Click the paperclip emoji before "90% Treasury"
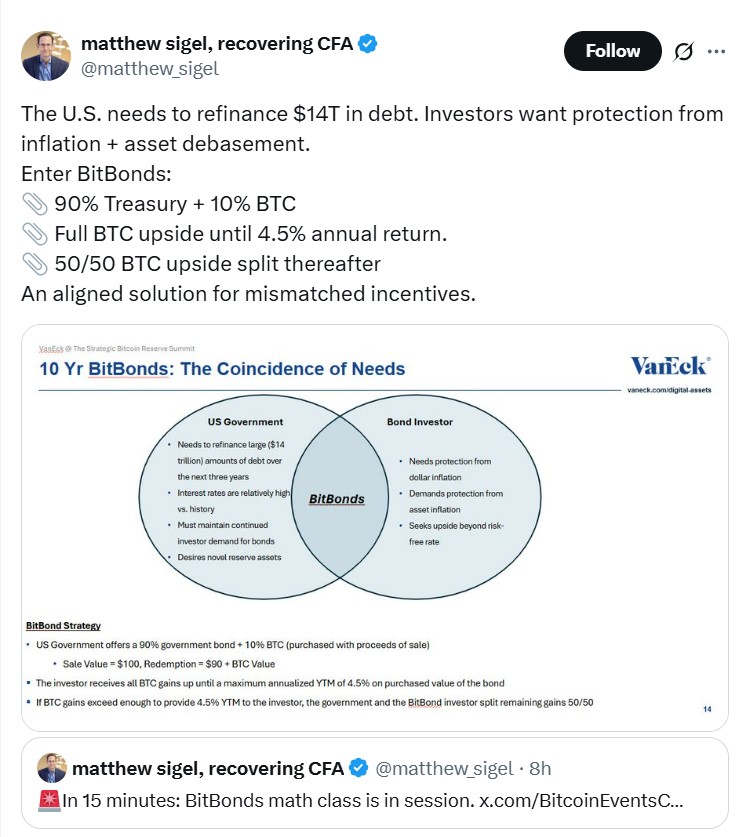This screenshot has width=745, height=837. 33,205
